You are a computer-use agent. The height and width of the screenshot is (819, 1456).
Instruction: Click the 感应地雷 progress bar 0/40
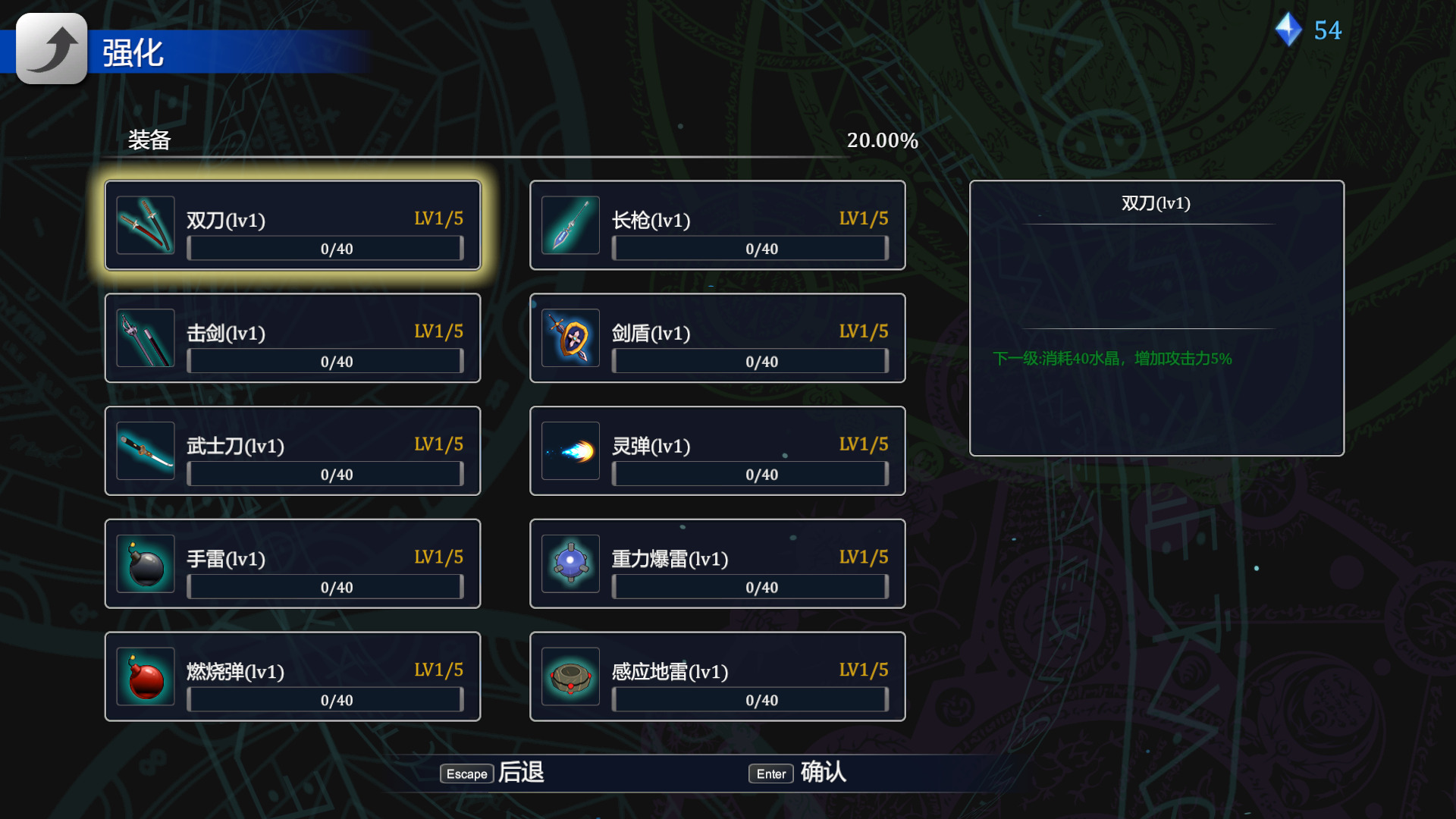click(750, 700)
